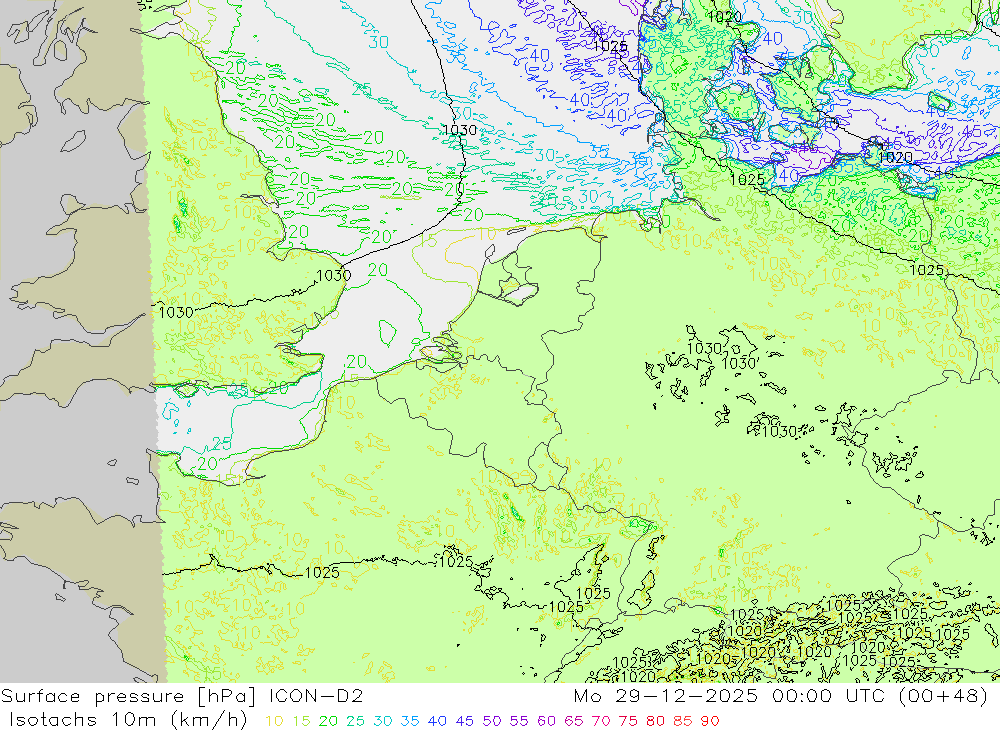Select the yellow '10' value in the isotach legend
This screenshot has height=733, width=1000.
click(274, 722)
